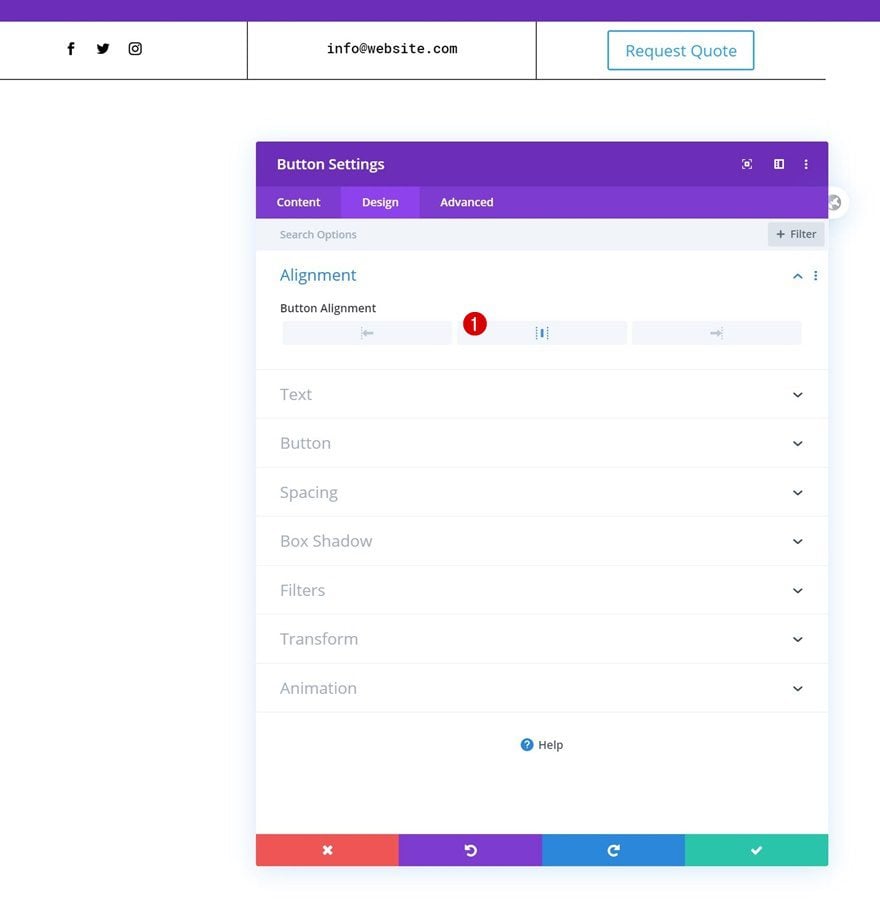The height and width of the screenshot is (912, 880).
Task: Open Button Settings more options menu
Action: coord(806,165)
